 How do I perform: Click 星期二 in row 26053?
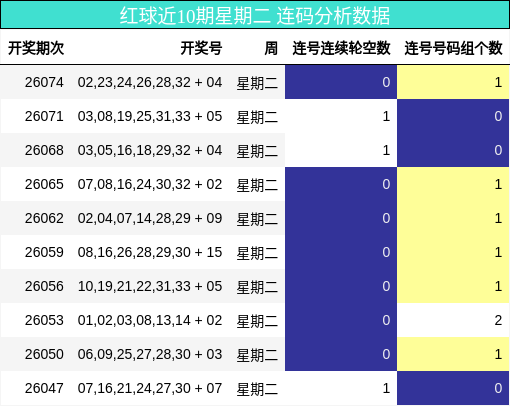(257, 321)
